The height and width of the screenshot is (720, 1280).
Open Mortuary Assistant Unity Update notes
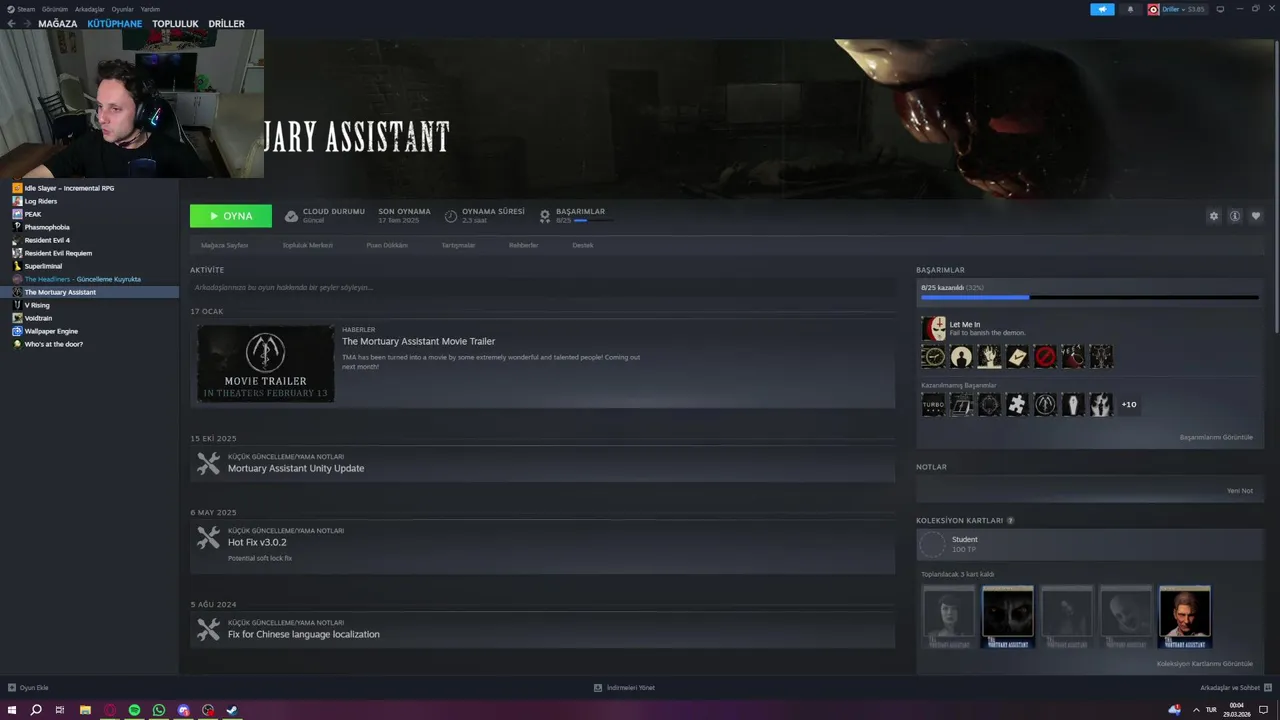(296, 468)
